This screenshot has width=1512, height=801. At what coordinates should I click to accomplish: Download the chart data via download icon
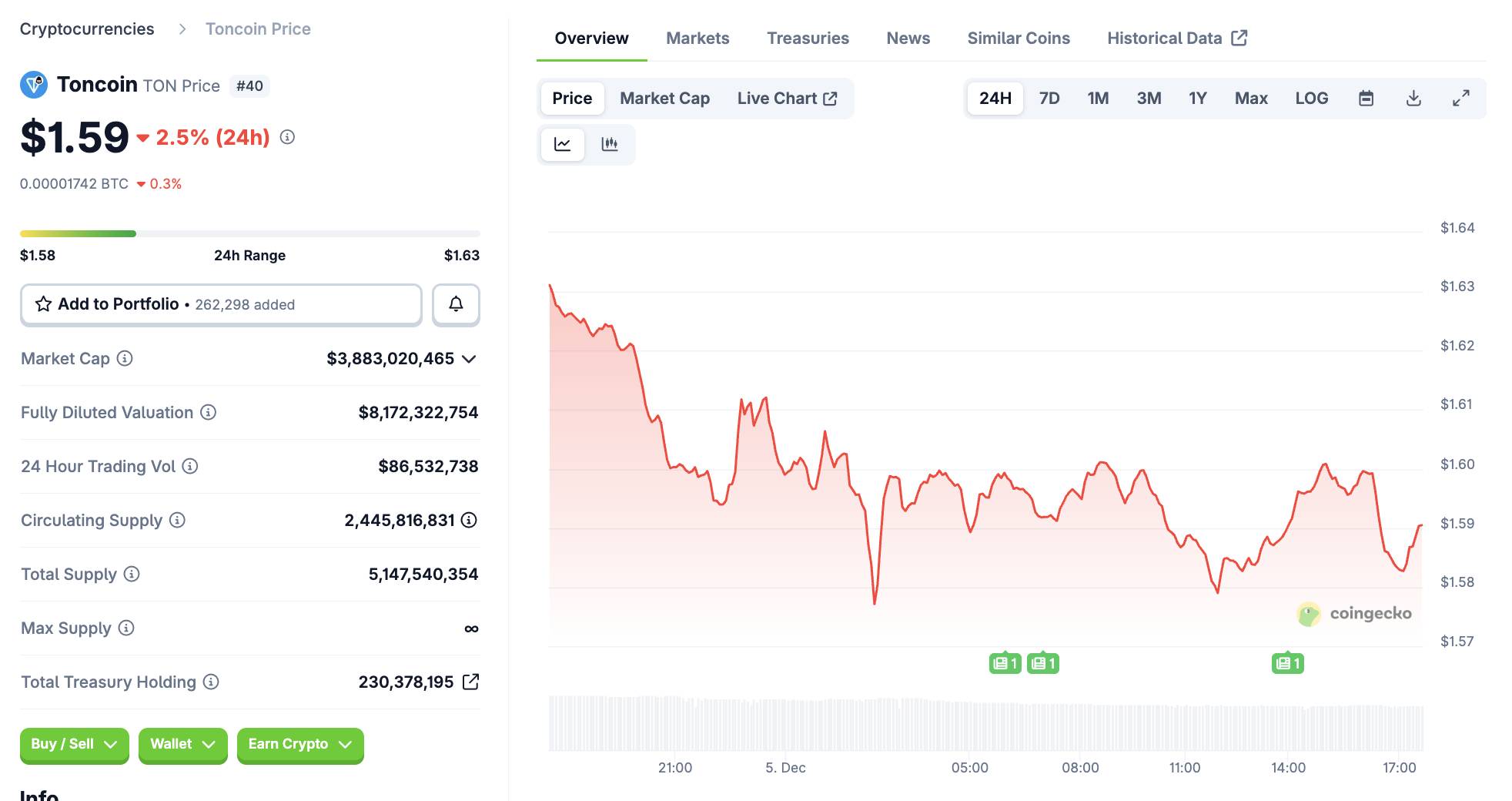pos(1413,98)
